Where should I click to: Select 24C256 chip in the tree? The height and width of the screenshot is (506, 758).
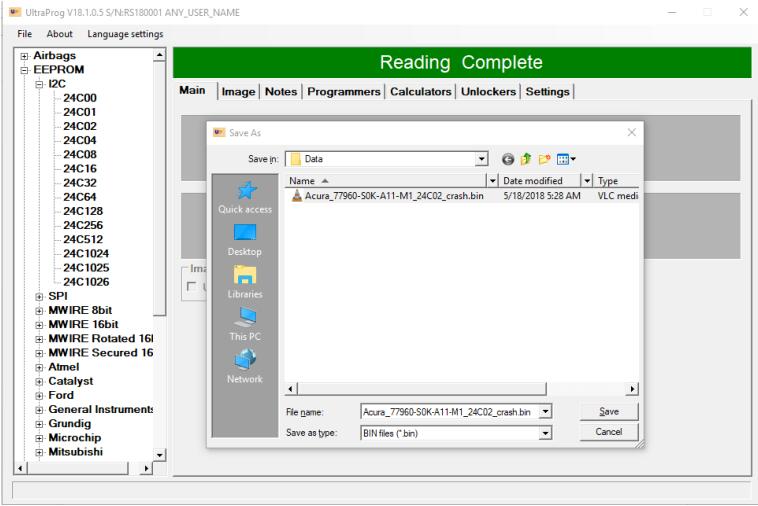(83, 225)
